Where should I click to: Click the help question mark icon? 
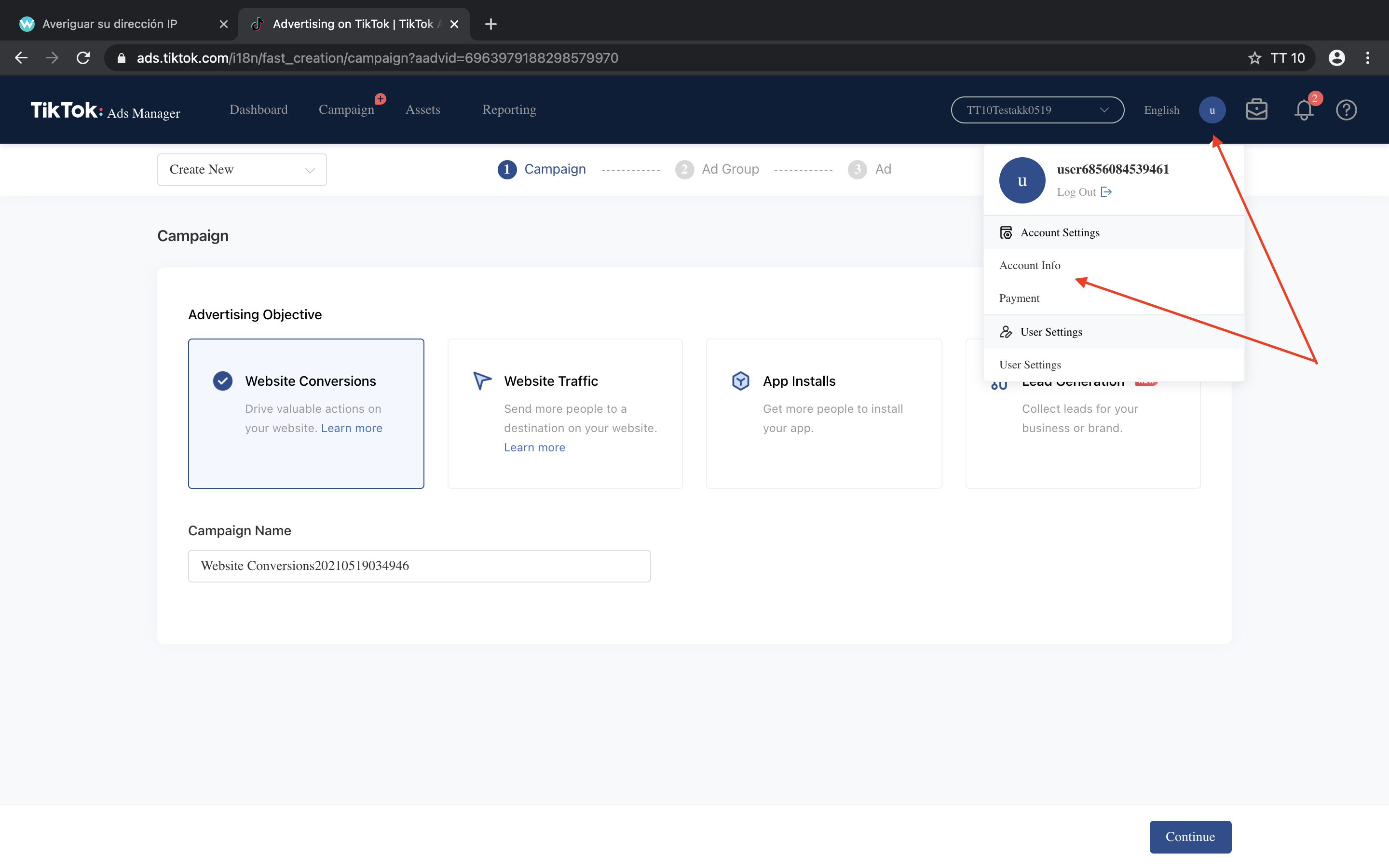tap(1346, 109)
